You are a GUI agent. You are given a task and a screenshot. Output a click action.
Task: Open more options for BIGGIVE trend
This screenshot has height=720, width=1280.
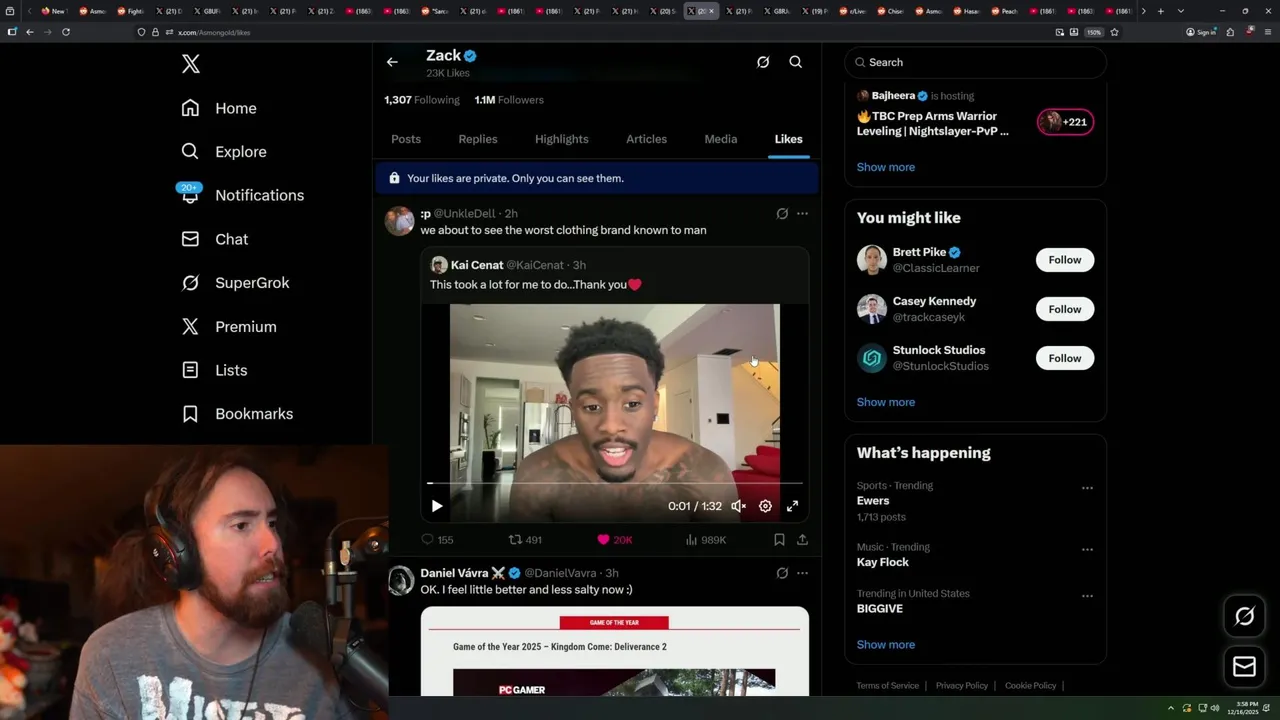[1087, 596]
